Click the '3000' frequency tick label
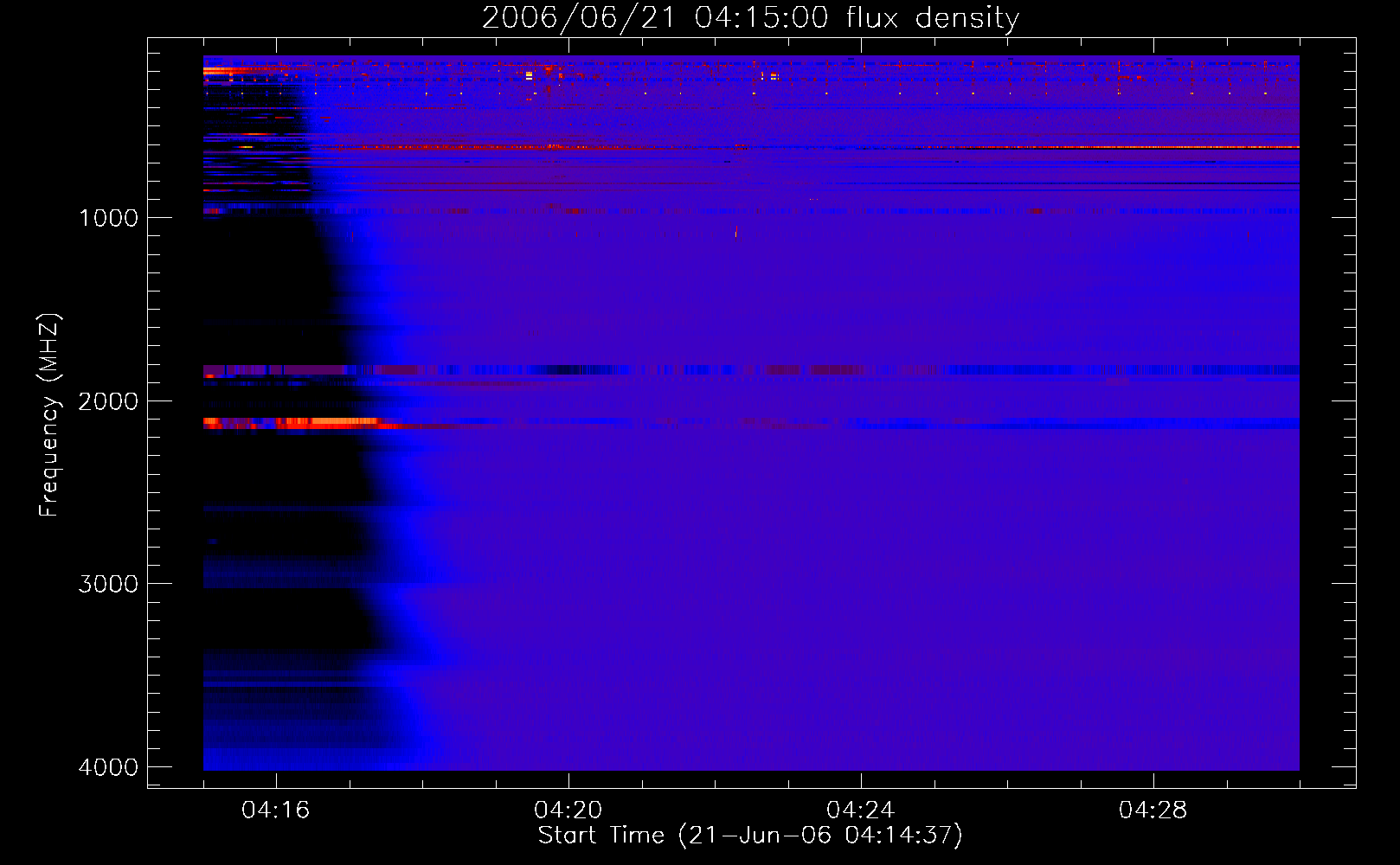 [x=108, y=584]
